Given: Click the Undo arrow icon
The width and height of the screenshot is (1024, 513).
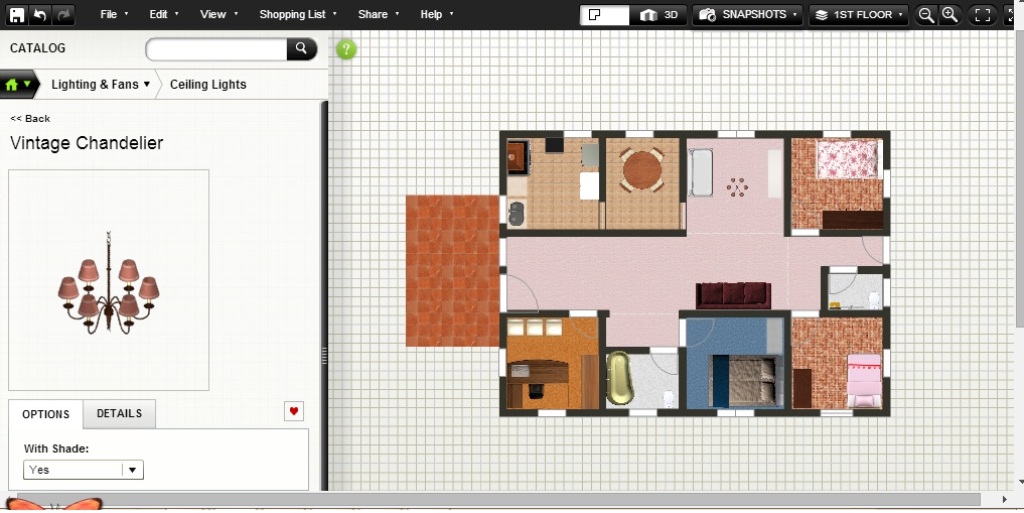Looking at the screenshot, I should 40,14.
